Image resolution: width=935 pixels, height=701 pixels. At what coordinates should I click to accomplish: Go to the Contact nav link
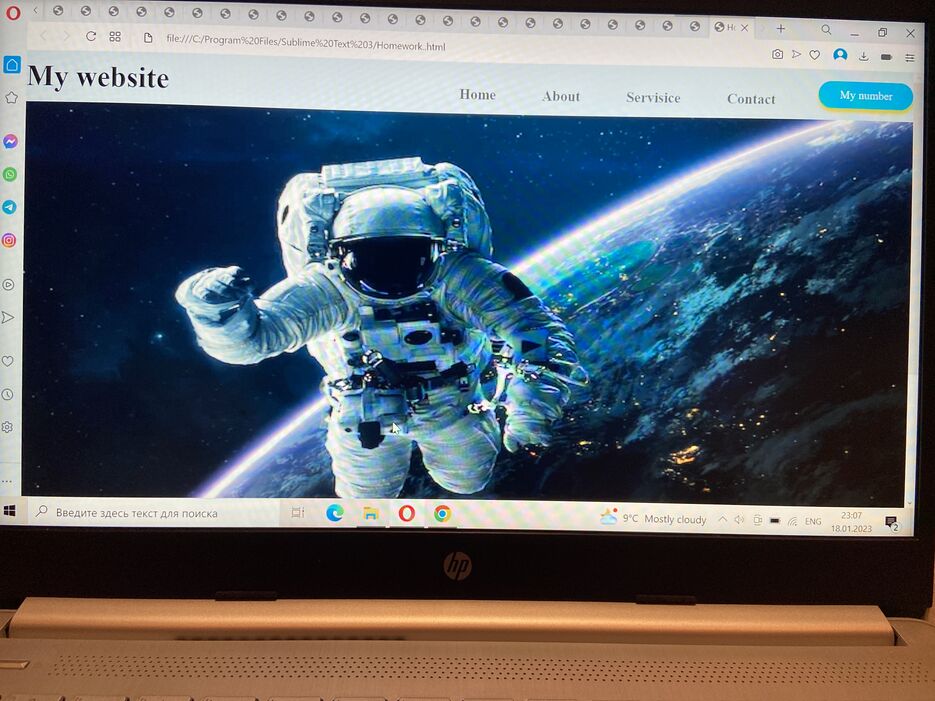point(751,99)
